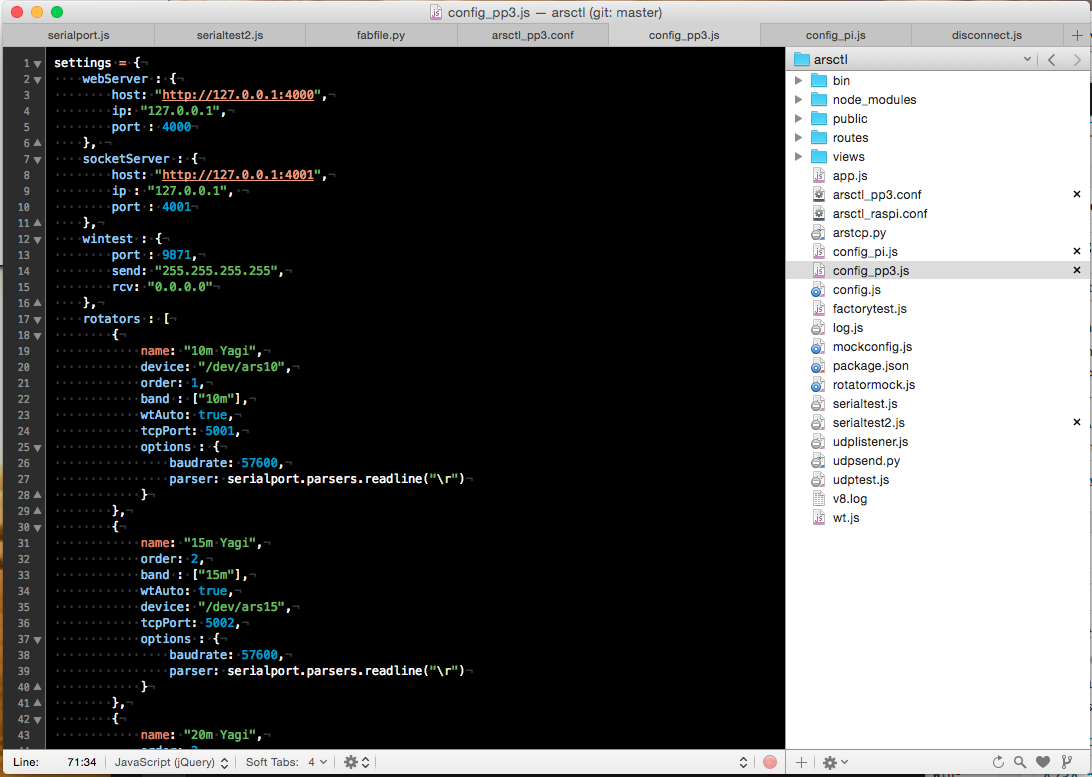This screenshot has width=1092, height=777.
Task: Place cursor on "255.255.255.255" string
Action: click(216, 271)
